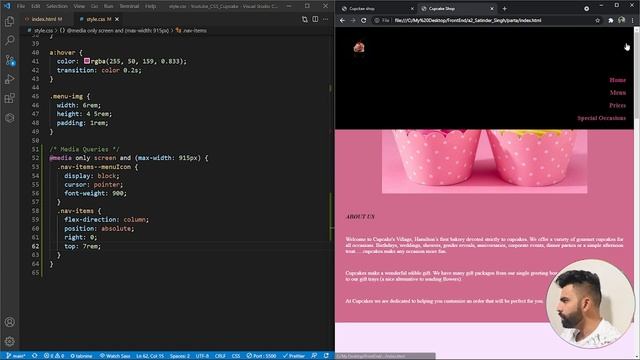Click the Synchronize Changes icon in status bar
The image size is (640, 360).
click(x=35, y=356)
